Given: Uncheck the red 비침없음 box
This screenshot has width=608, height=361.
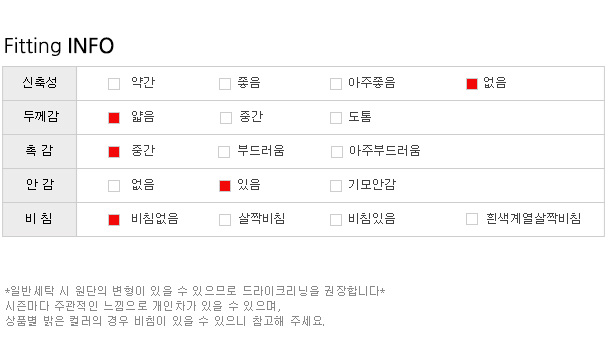Looking at the screenshot, I should pos(114,220).
